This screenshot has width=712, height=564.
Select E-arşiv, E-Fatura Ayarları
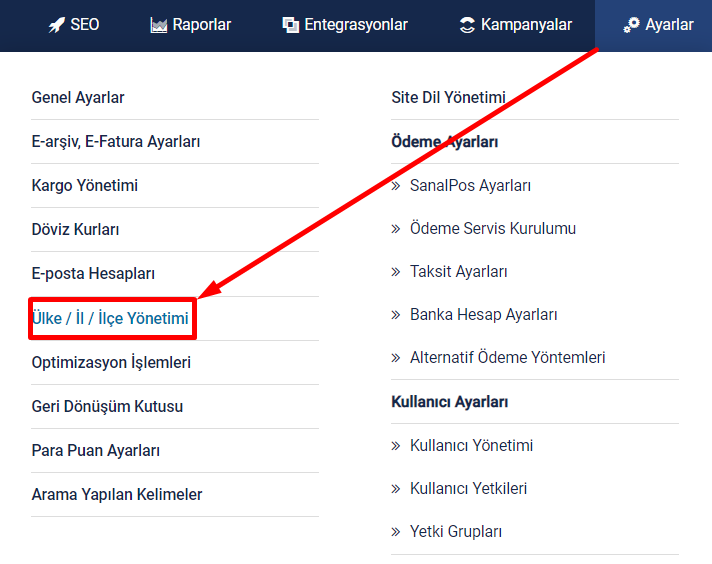click(x=116, y=142)
